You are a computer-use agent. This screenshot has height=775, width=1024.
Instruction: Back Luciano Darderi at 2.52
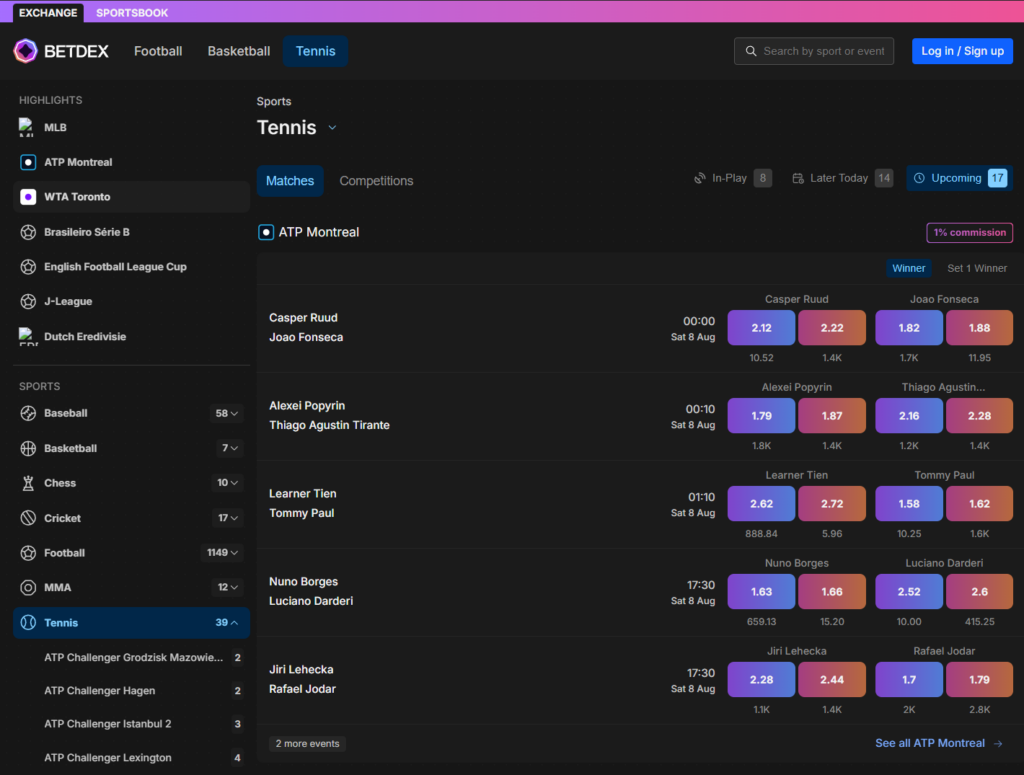[x=908, y=592]
